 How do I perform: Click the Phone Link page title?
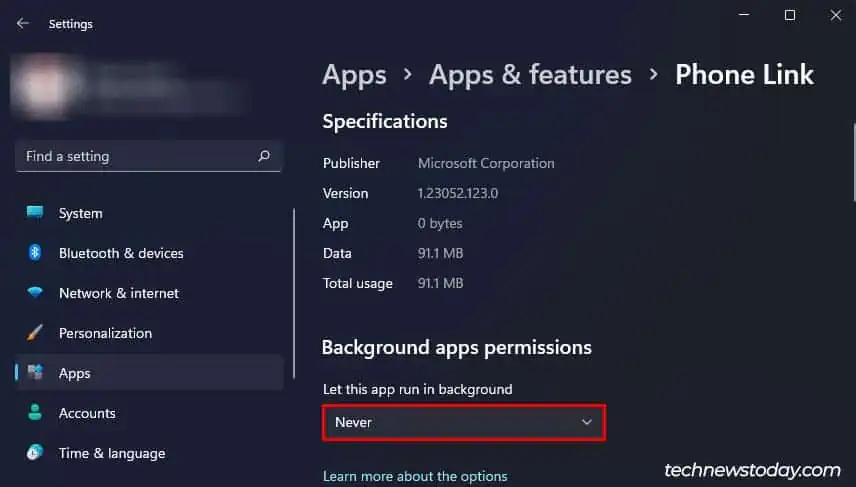pos(744,74)
